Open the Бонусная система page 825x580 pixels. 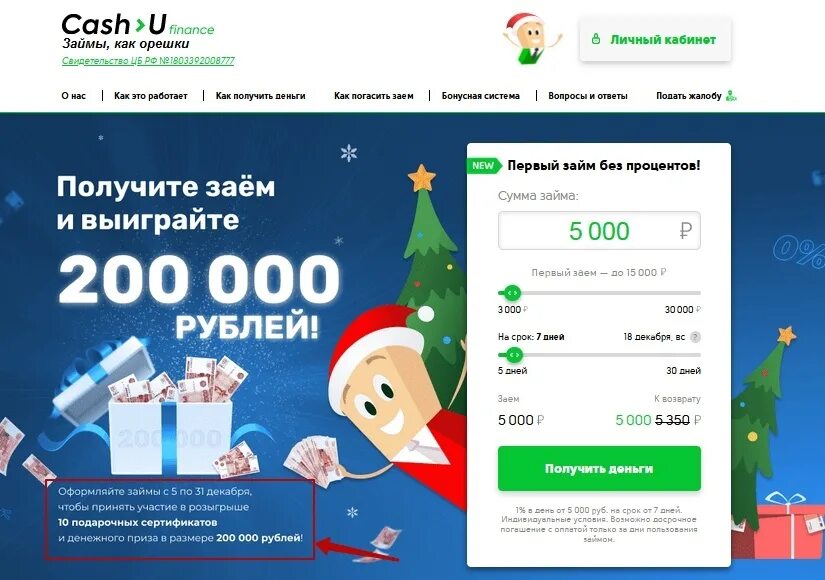(x=480, y=96)
